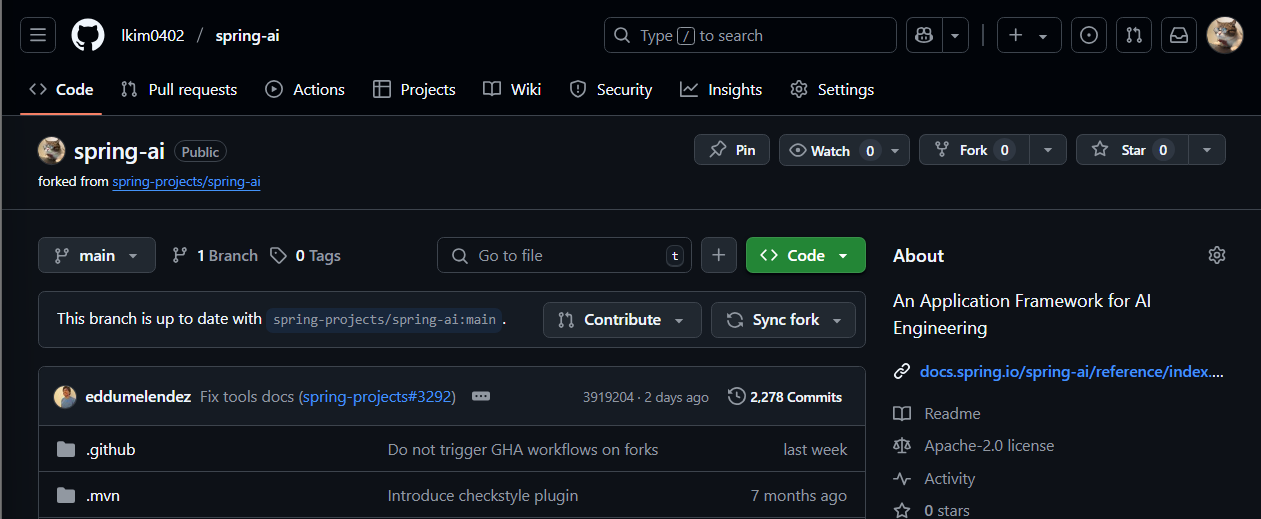Open the repository Settings tab
Image resolution: width=1261 pixels, height=519 pixels.
(x=832, y=89)
